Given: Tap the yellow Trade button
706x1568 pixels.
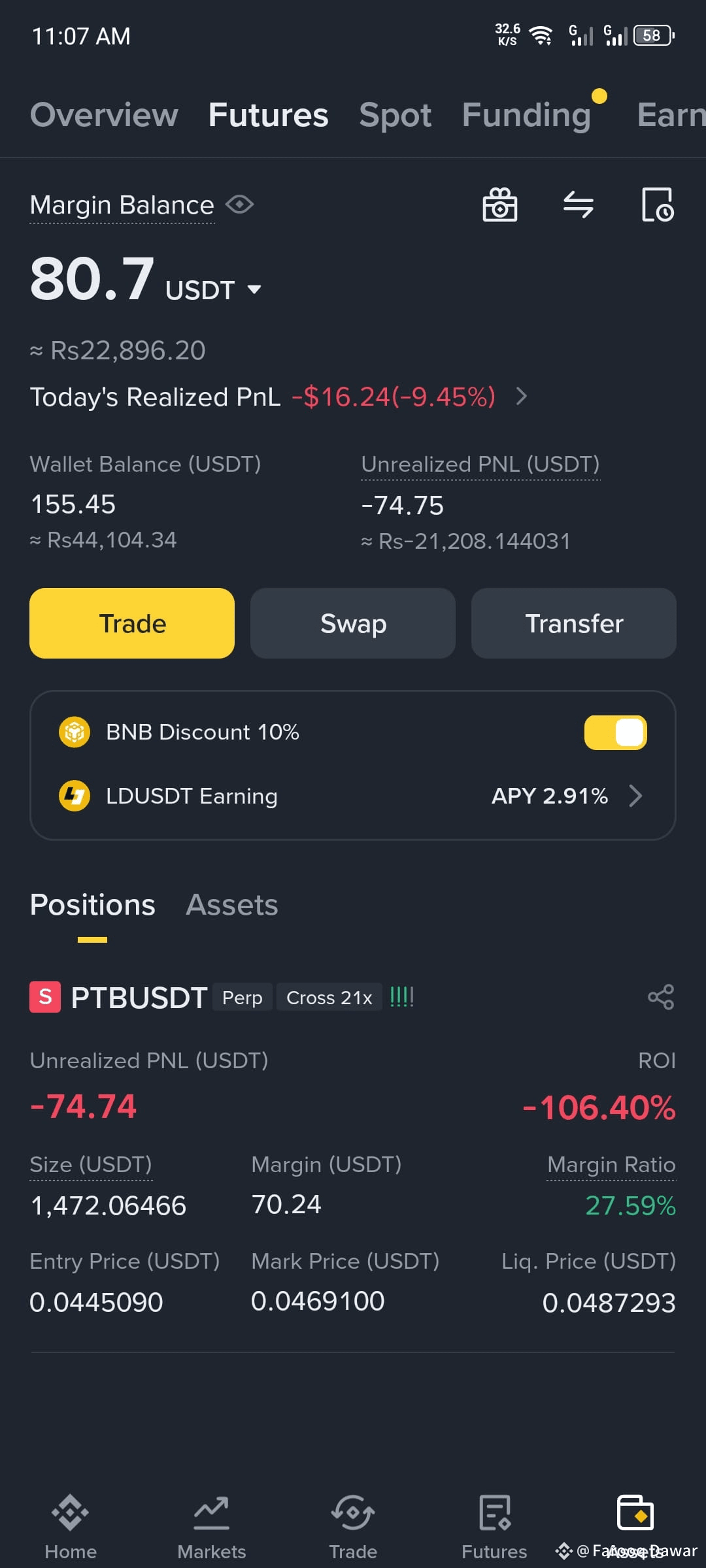Looking at the screenshot, I should pyautogui.click(x=132, y=623).
